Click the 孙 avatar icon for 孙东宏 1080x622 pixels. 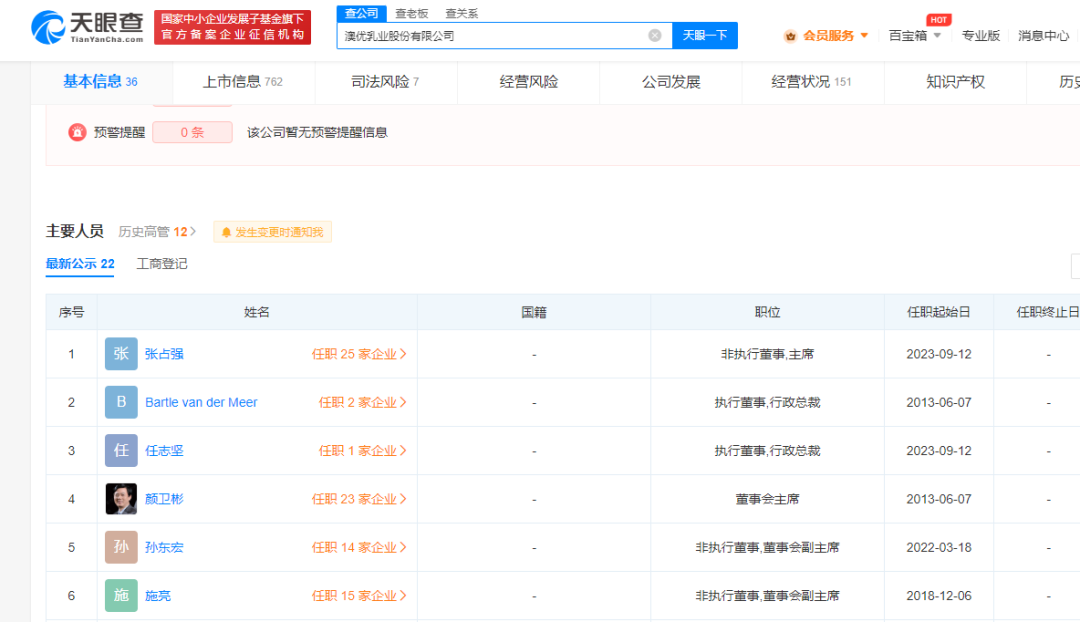pos(121,547)
